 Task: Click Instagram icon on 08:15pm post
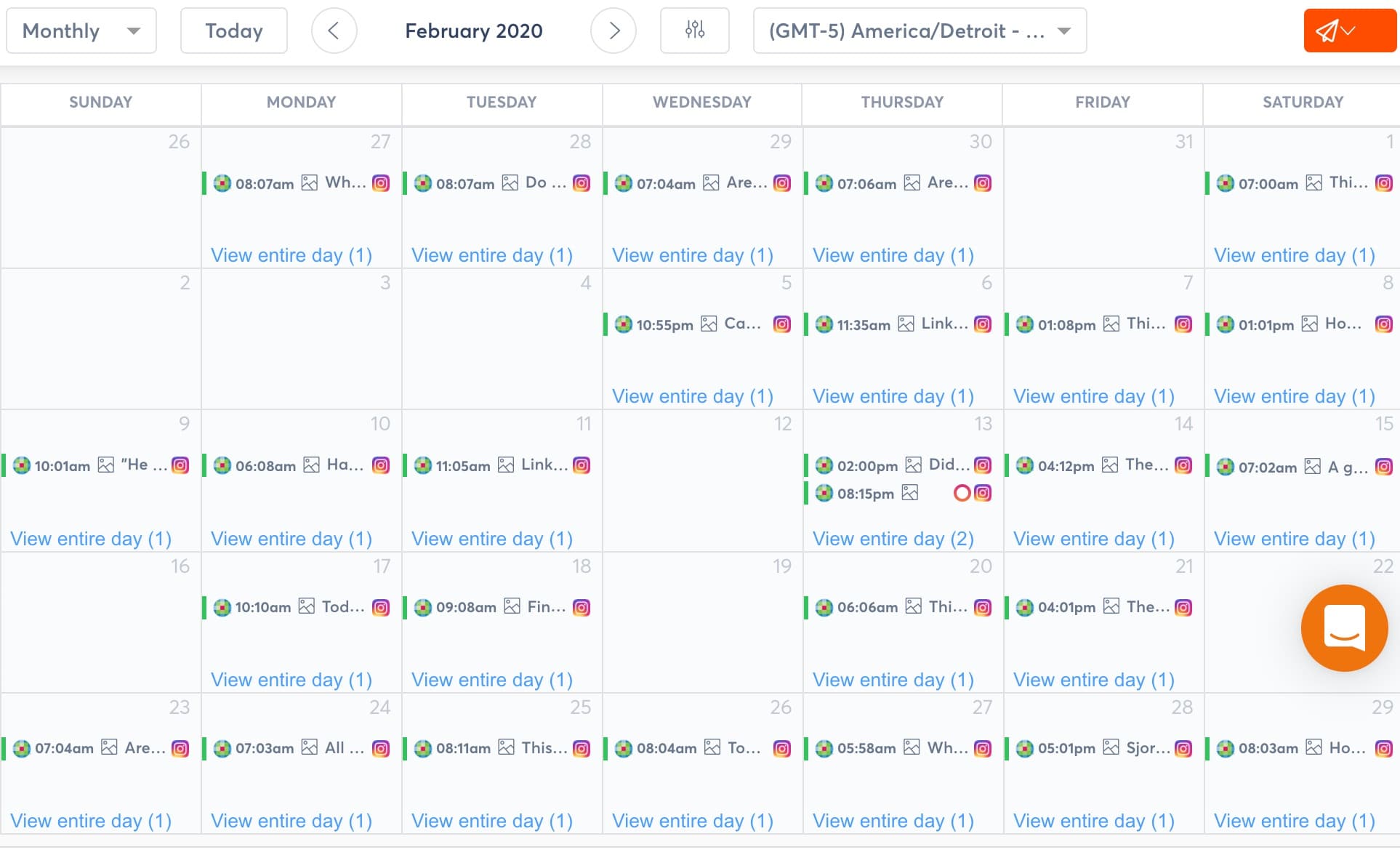pyautogui.click(x=983, y=494)
